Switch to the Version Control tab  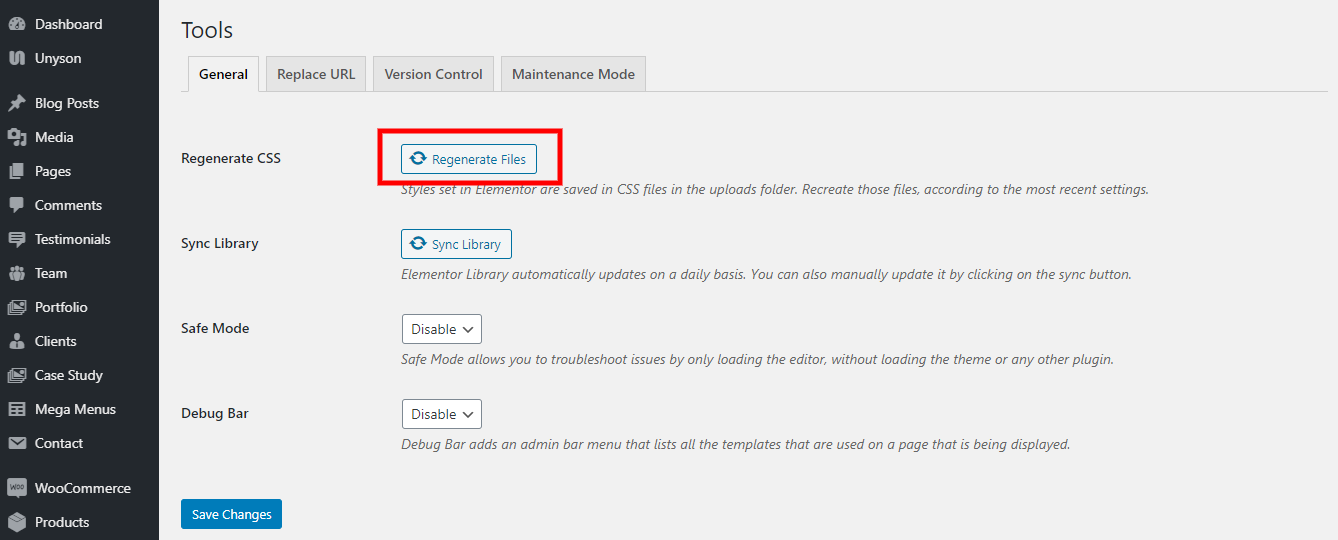point(433,74)
